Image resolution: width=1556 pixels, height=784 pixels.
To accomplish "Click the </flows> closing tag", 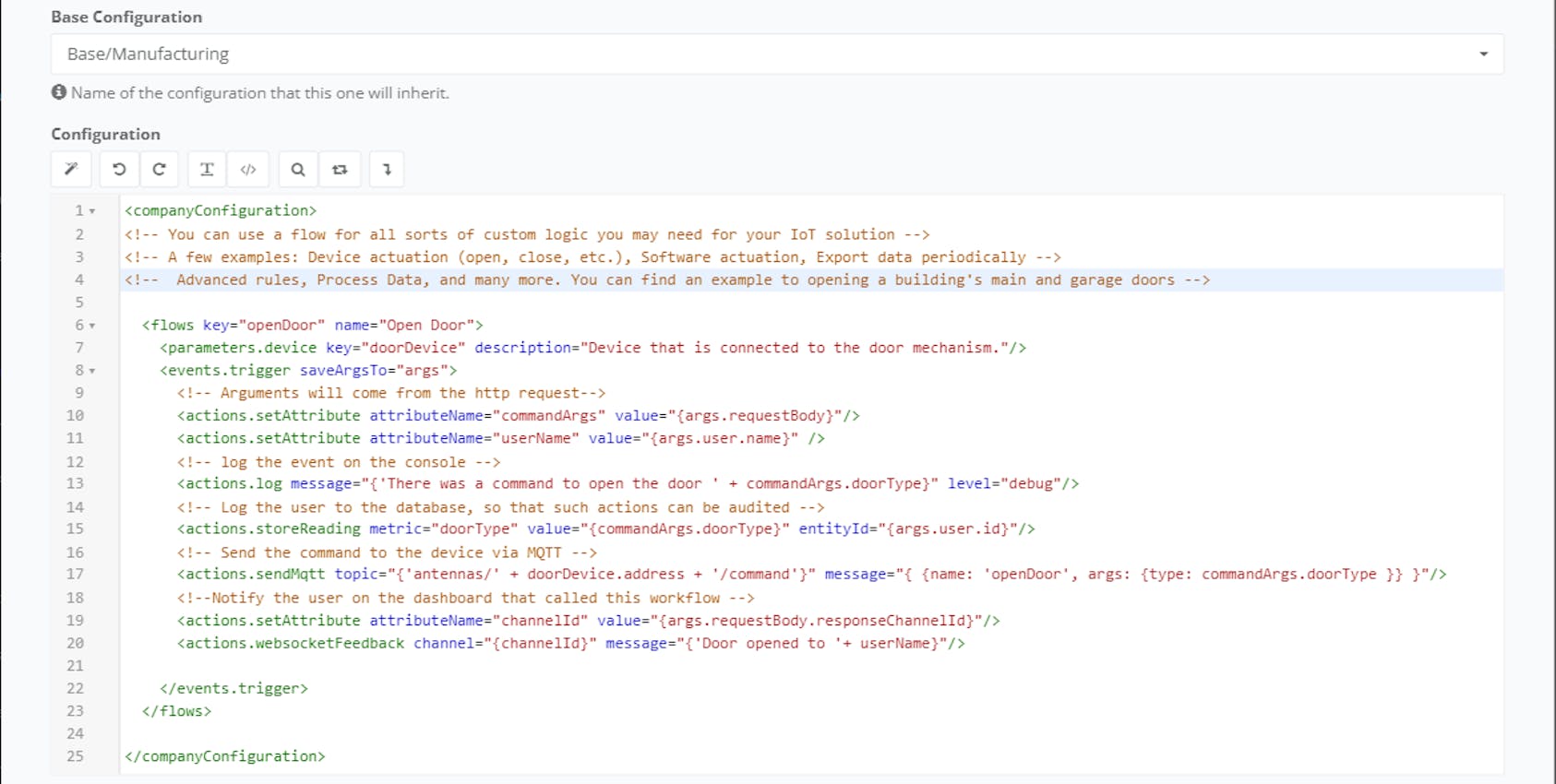I will [x=177, y=711].
